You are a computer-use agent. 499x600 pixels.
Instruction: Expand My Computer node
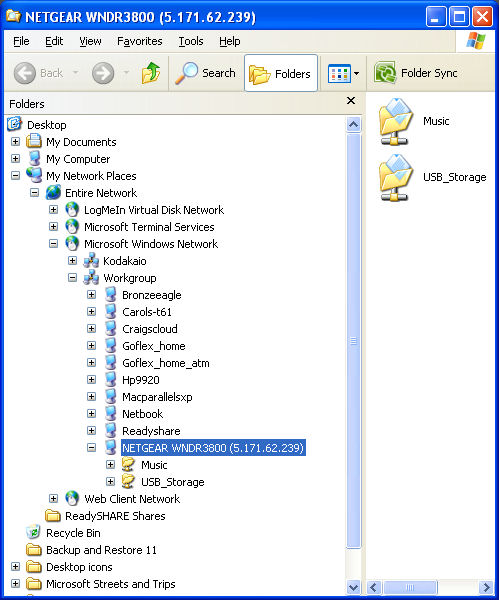click(15, 158)
